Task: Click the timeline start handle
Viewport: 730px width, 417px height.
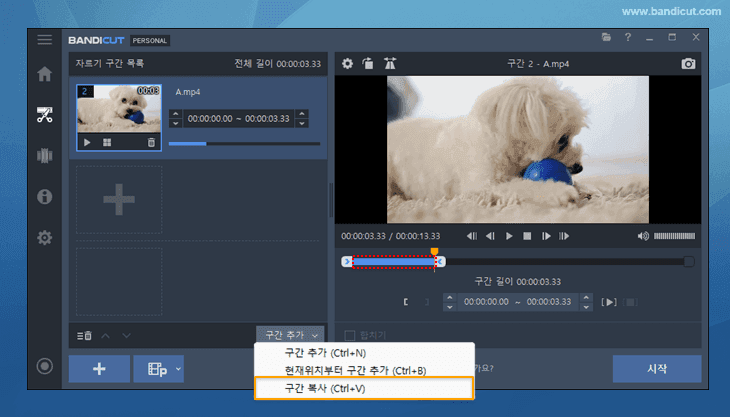Action: [347, 262]
